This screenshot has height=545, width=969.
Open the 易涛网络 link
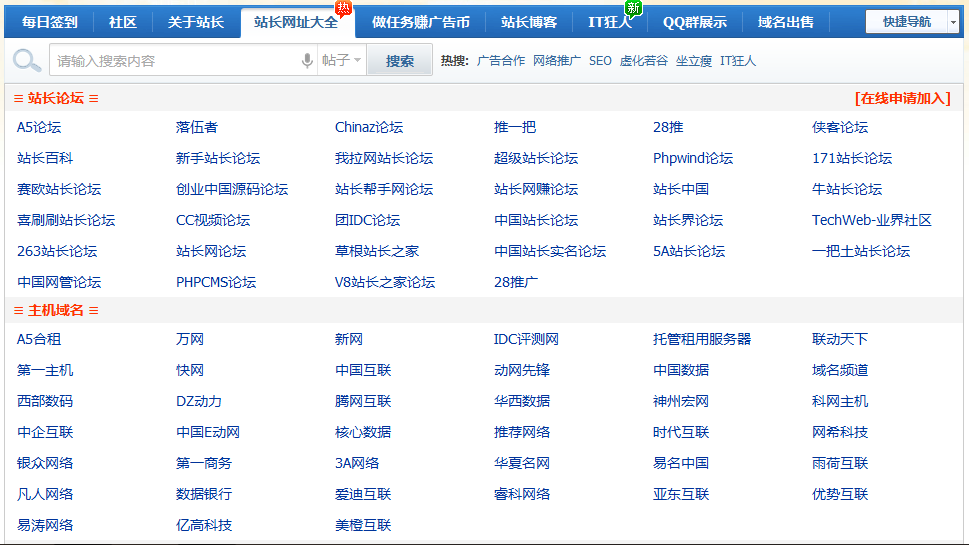[x=45, y=525]
